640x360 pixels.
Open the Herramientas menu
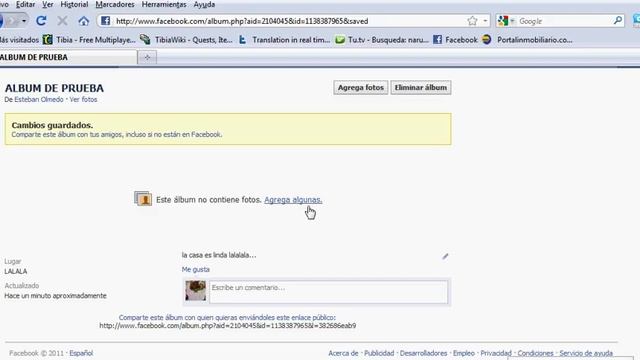[164, 4]
